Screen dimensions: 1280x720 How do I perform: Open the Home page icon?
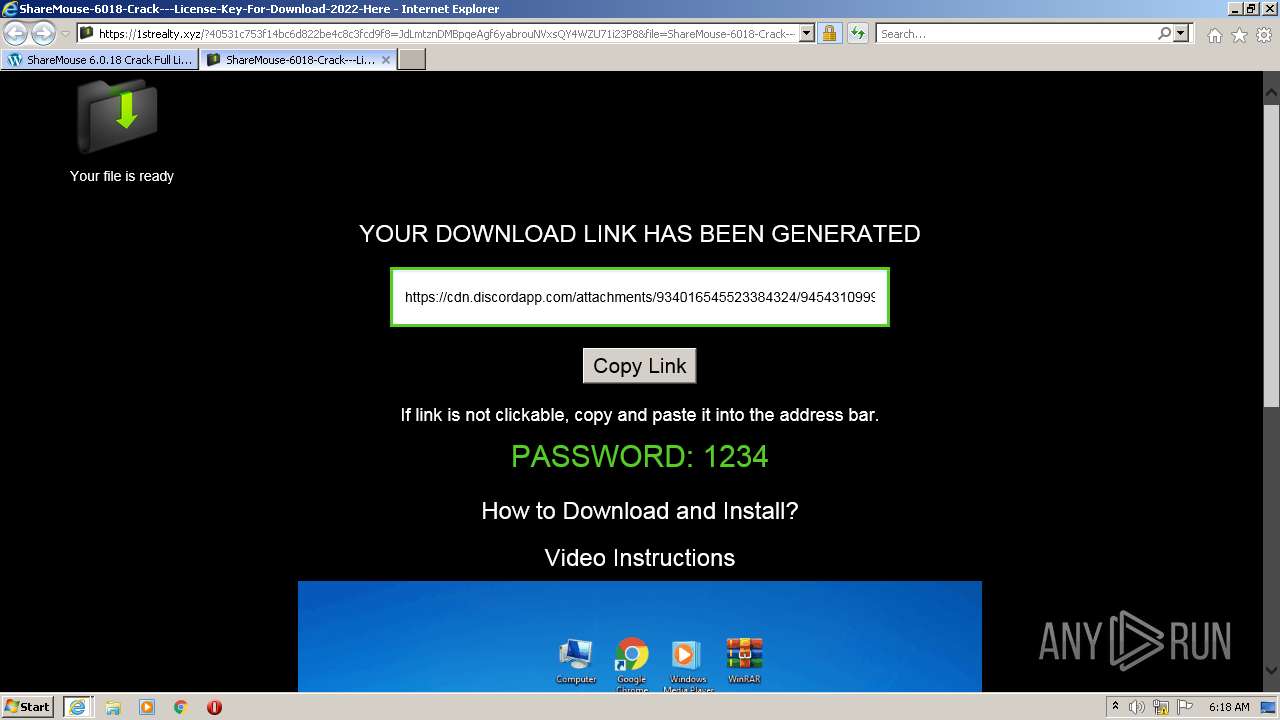coord(1214,35)
